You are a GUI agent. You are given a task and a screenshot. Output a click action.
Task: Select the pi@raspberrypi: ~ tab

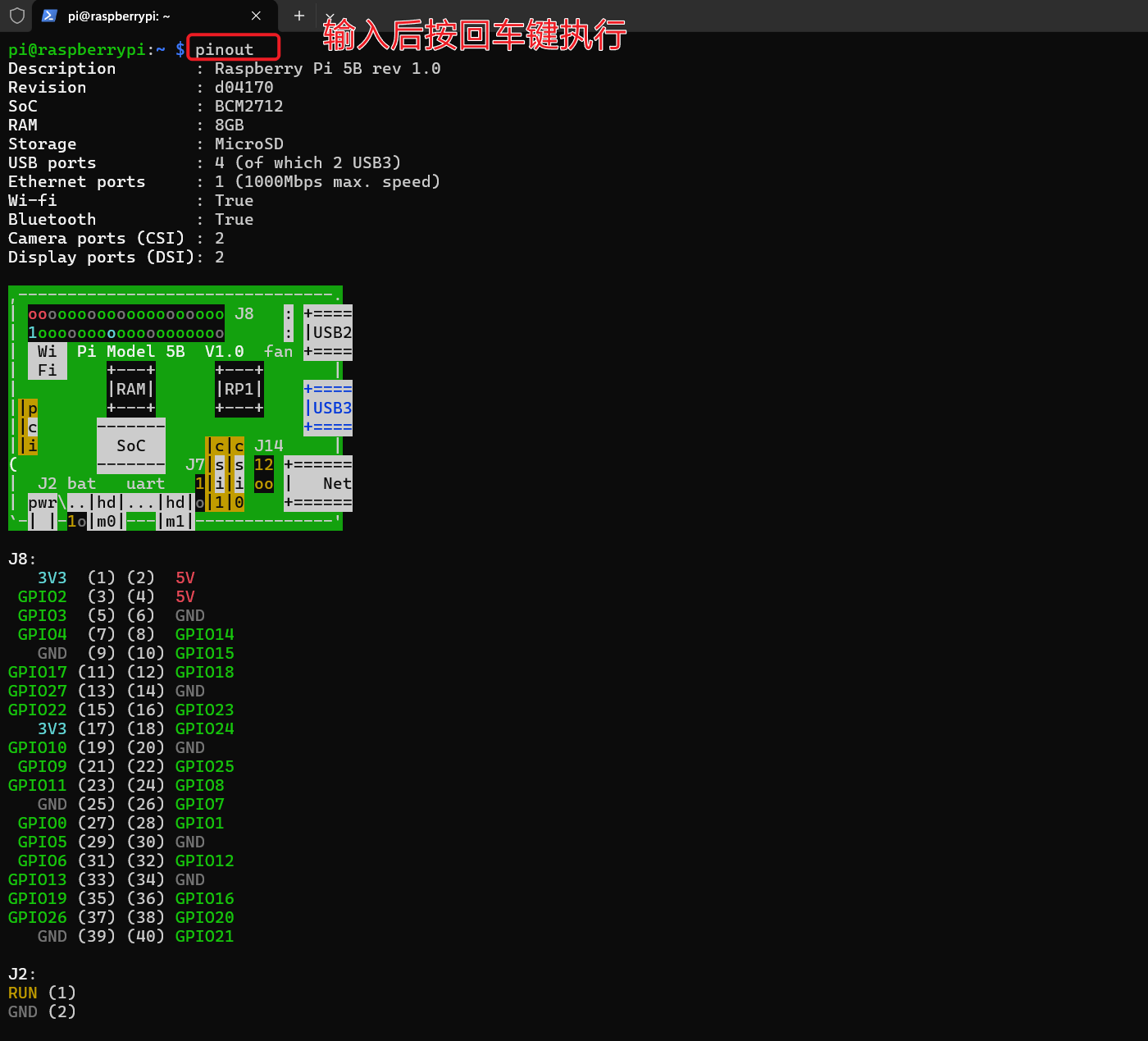[x=155, y=16]
